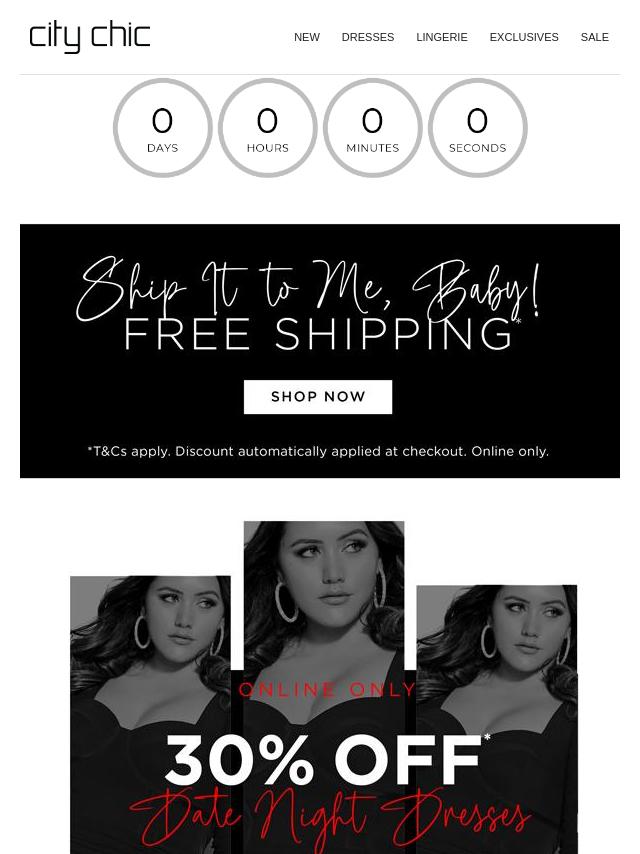Open the left model photo
The image size is (640, 854).
[150, 715]
